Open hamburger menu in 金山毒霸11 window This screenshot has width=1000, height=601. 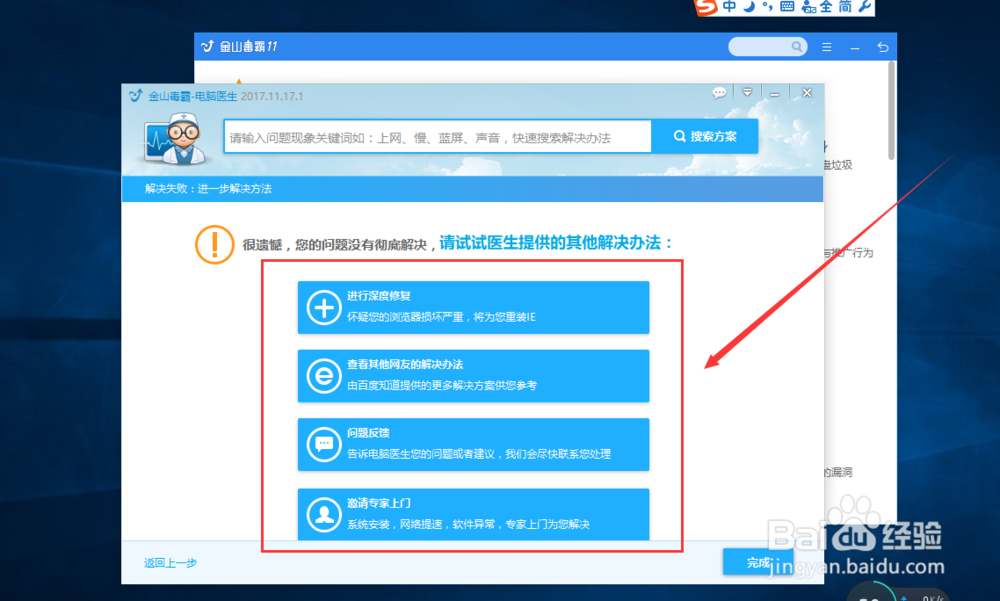pyautogui.click(x=827, y=47)
